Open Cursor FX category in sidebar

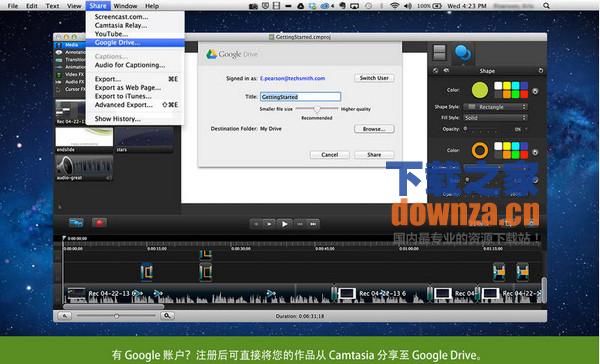(x=70, y=89)
